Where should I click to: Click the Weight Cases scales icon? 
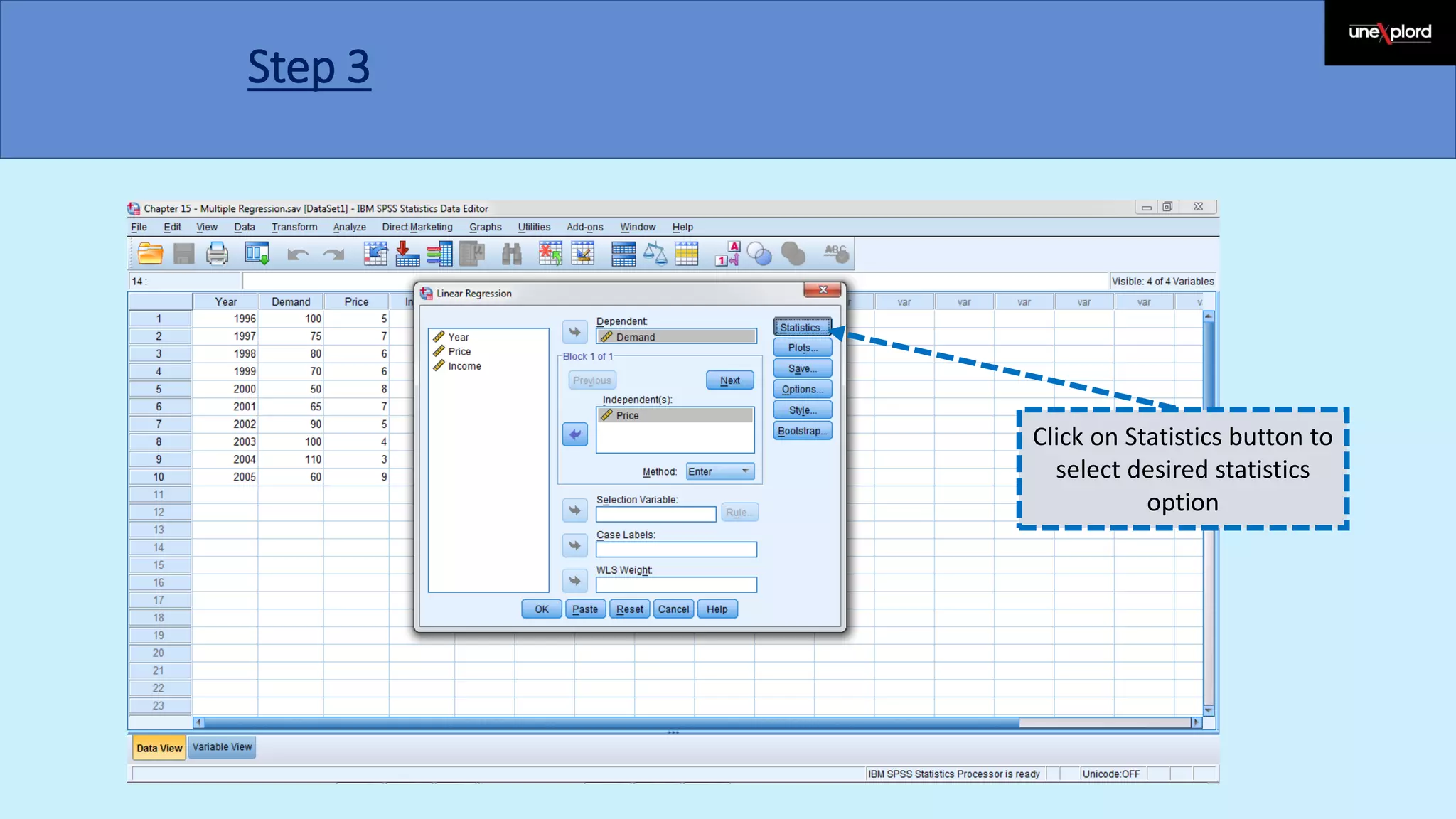(x=655, y=254)
